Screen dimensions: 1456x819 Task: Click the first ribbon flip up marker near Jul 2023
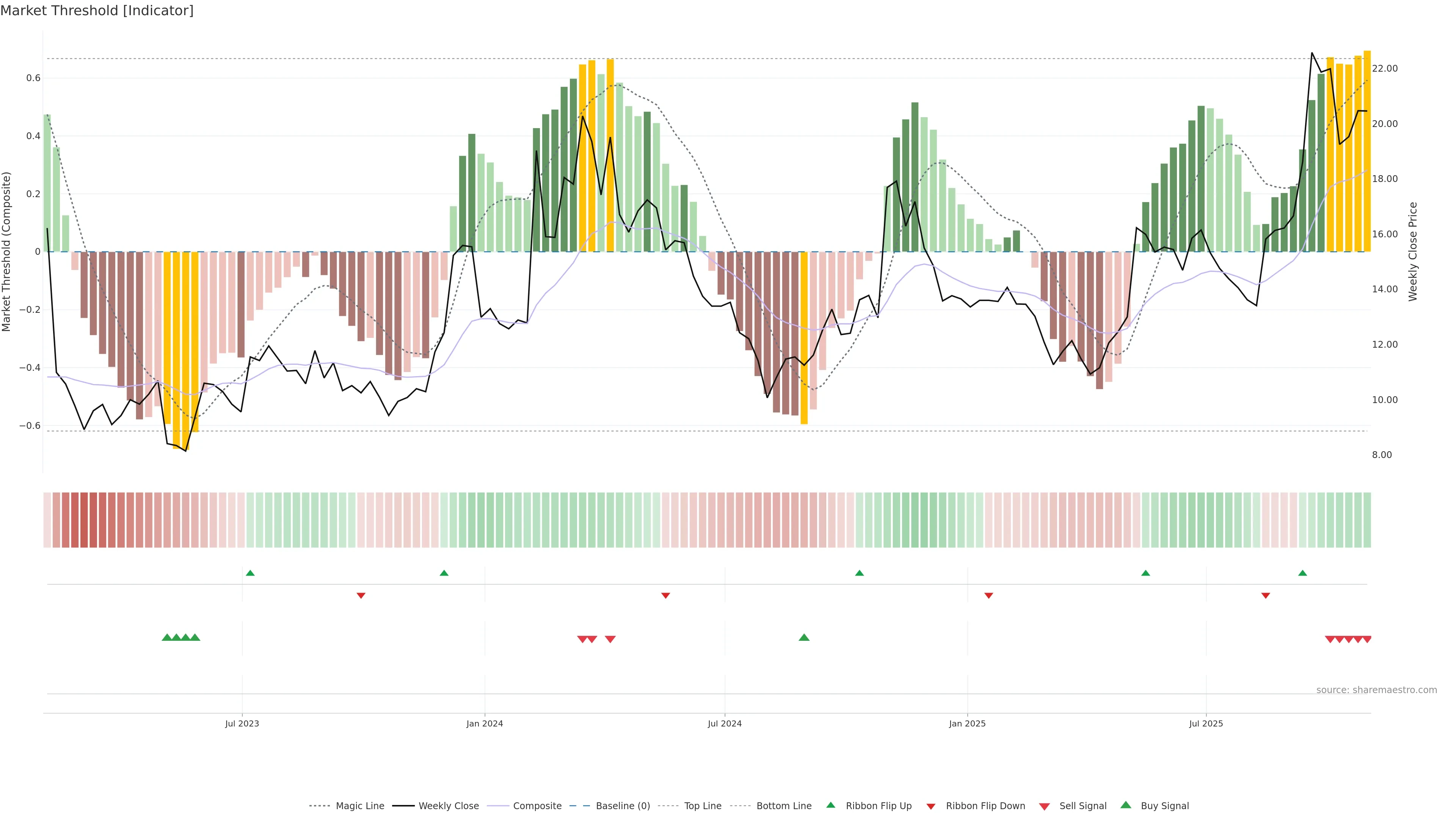click(250, 573)
